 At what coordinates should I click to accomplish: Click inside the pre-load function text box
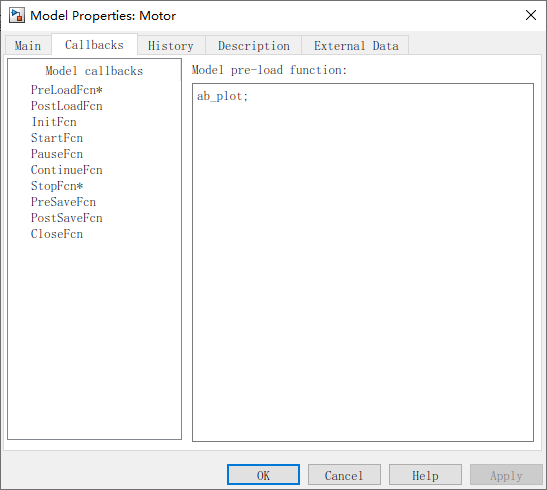pyautogui.click(x=363, y=262)
